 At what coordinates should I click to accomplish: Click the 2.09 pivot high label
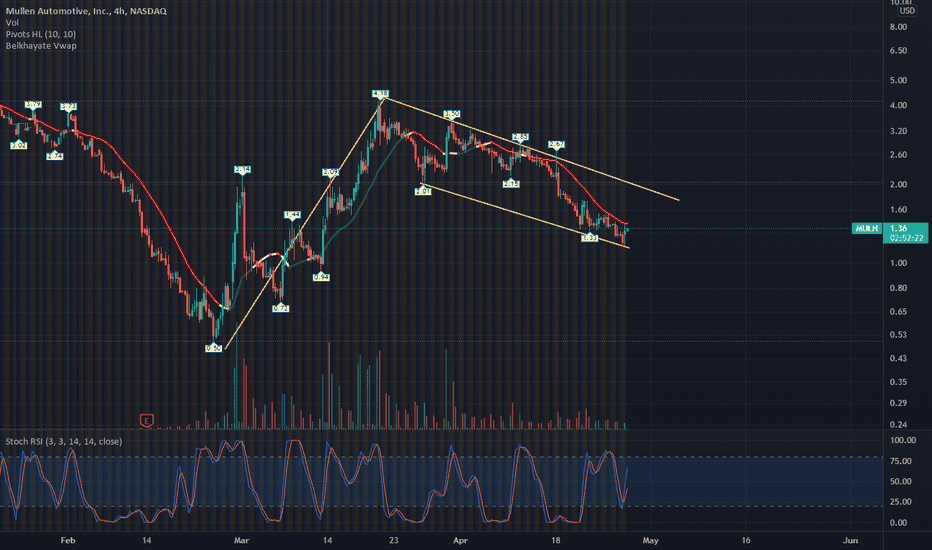pos(330,172)
